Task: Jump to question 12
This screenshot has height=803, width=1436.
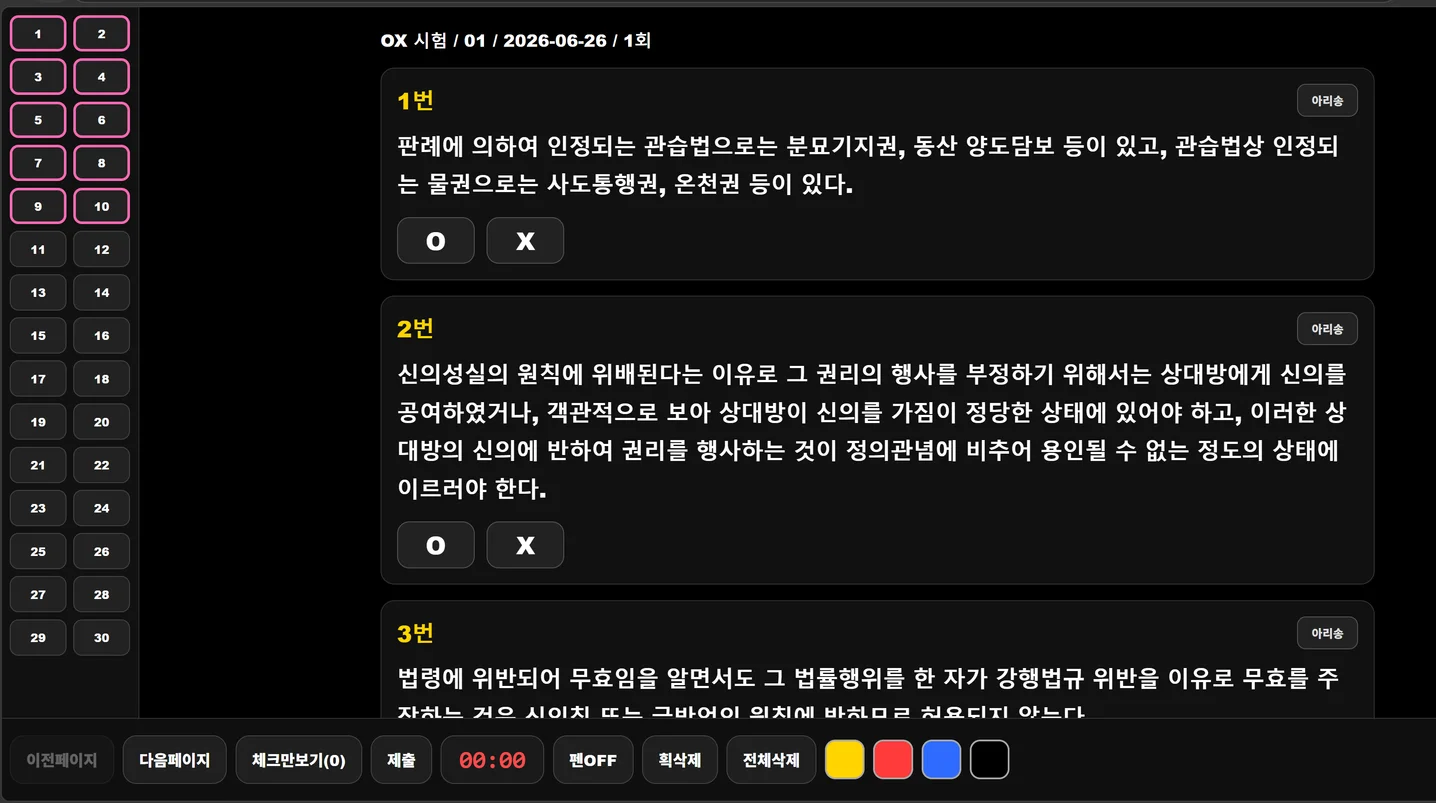Action: (102, 249)
